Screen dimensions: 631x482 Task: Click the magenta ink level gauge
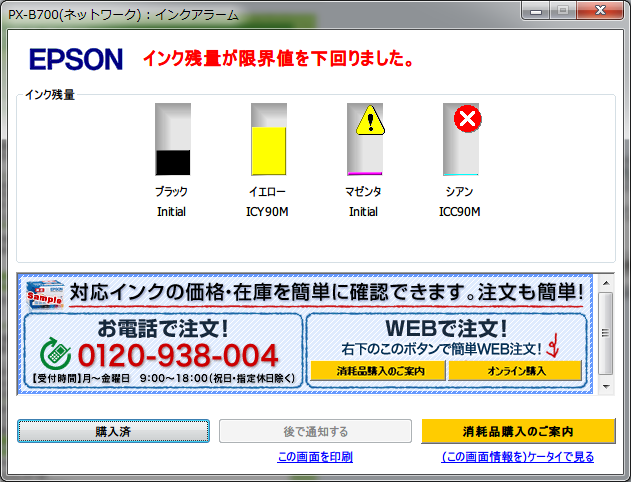365,139
